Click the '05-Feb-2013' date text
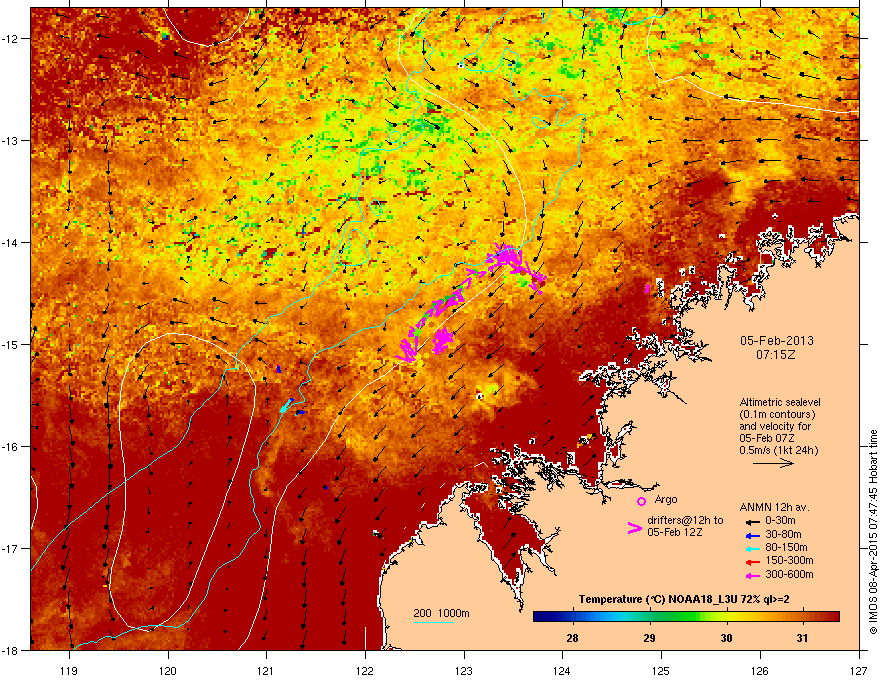Viewport: 880px width, 680px height. click(776, 341)
